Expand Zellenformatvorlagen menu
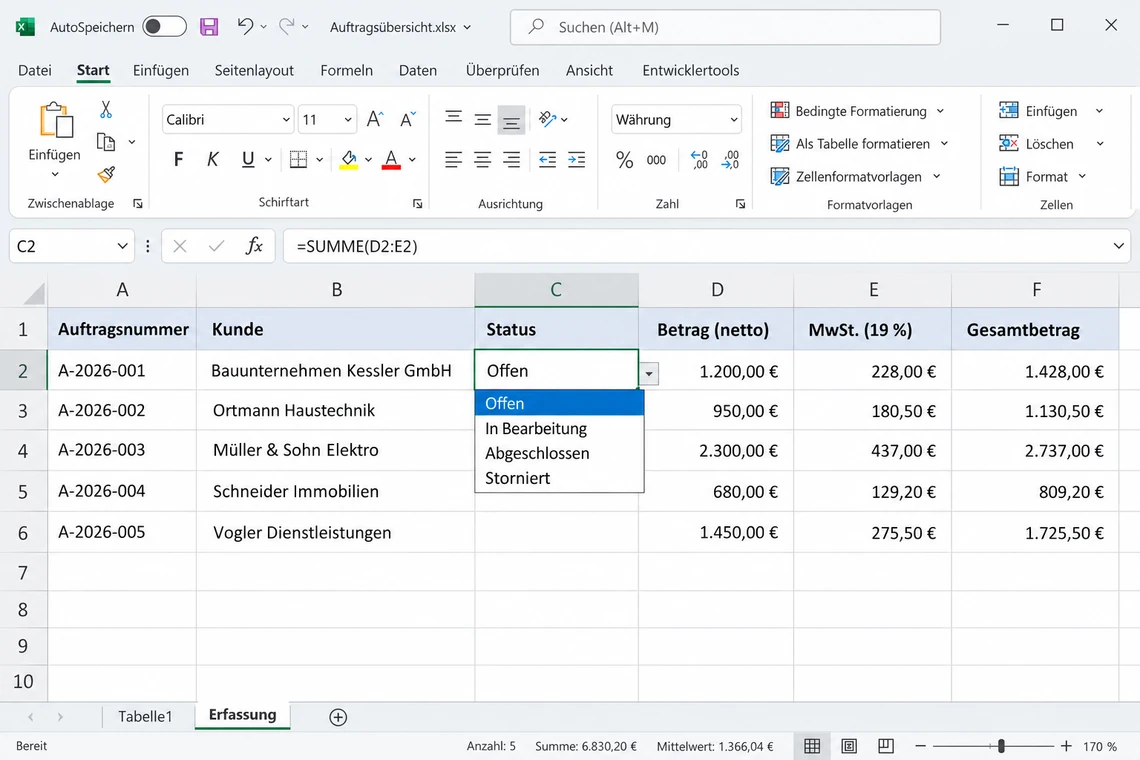This screenshot has width=1140, height=760. [936, 177]
